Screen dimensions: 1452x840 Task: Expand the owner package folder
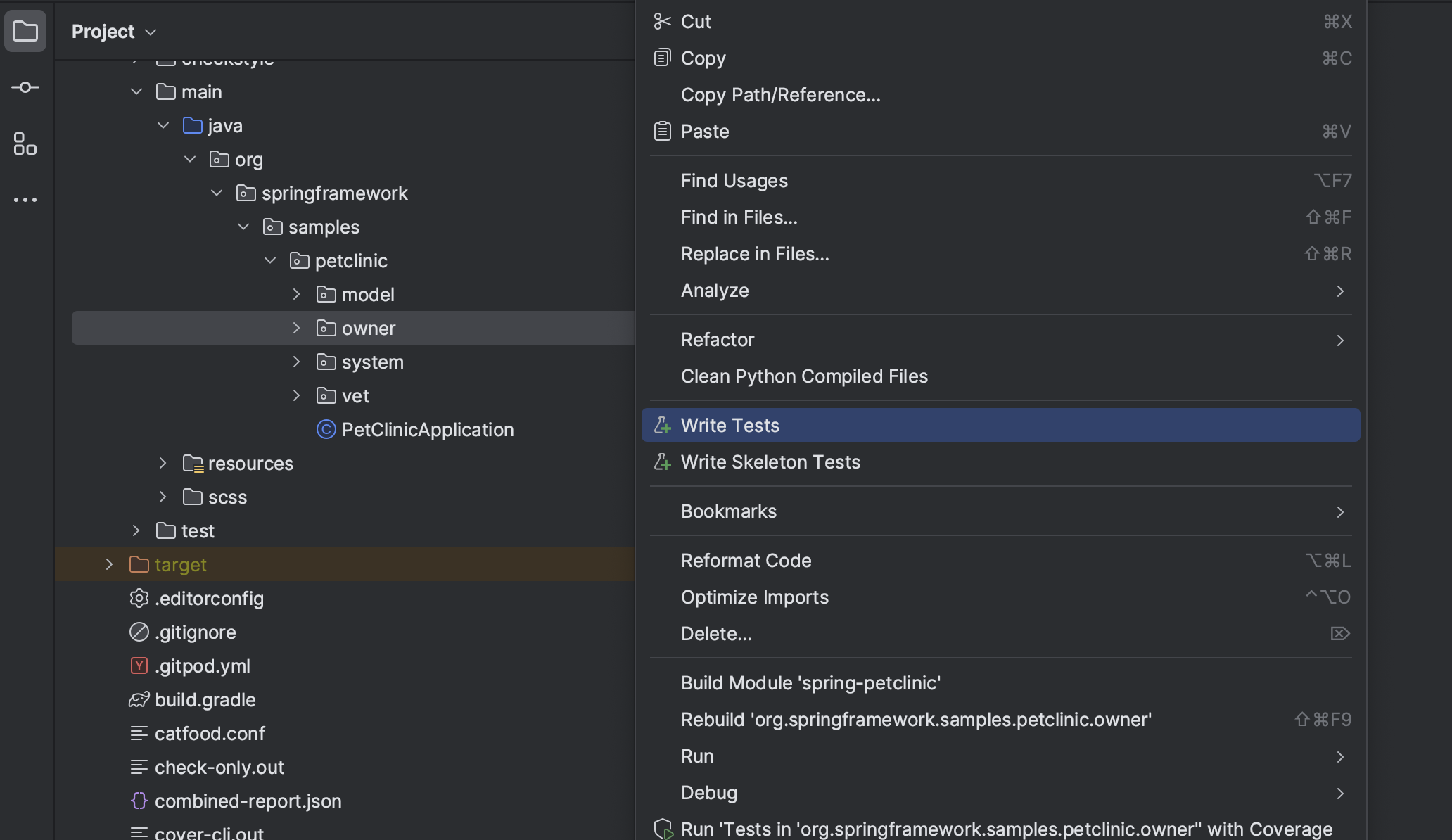tap(296, 328)
